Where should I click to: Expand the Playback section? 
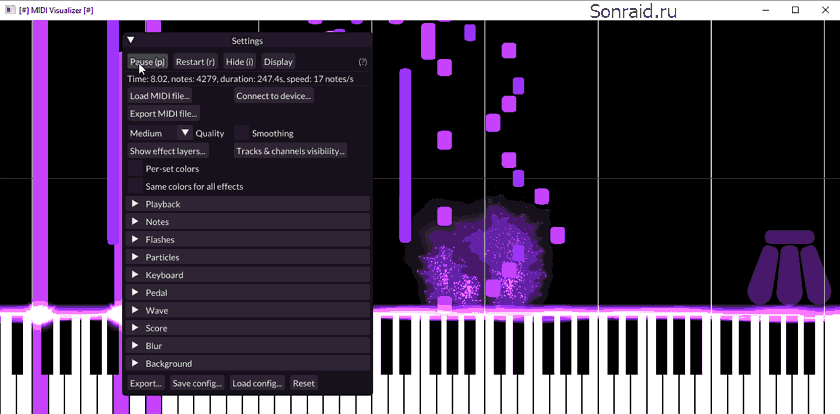(248, 204)
